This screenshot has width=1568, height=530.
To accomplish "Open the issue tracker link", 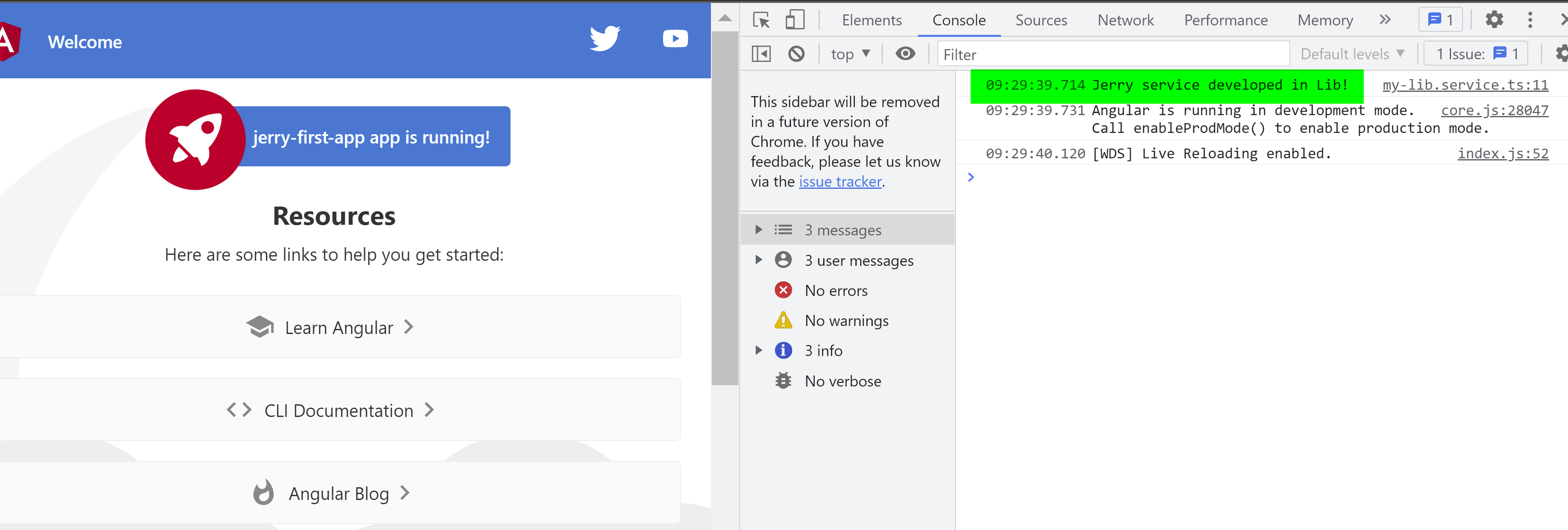I will [840, 182].
